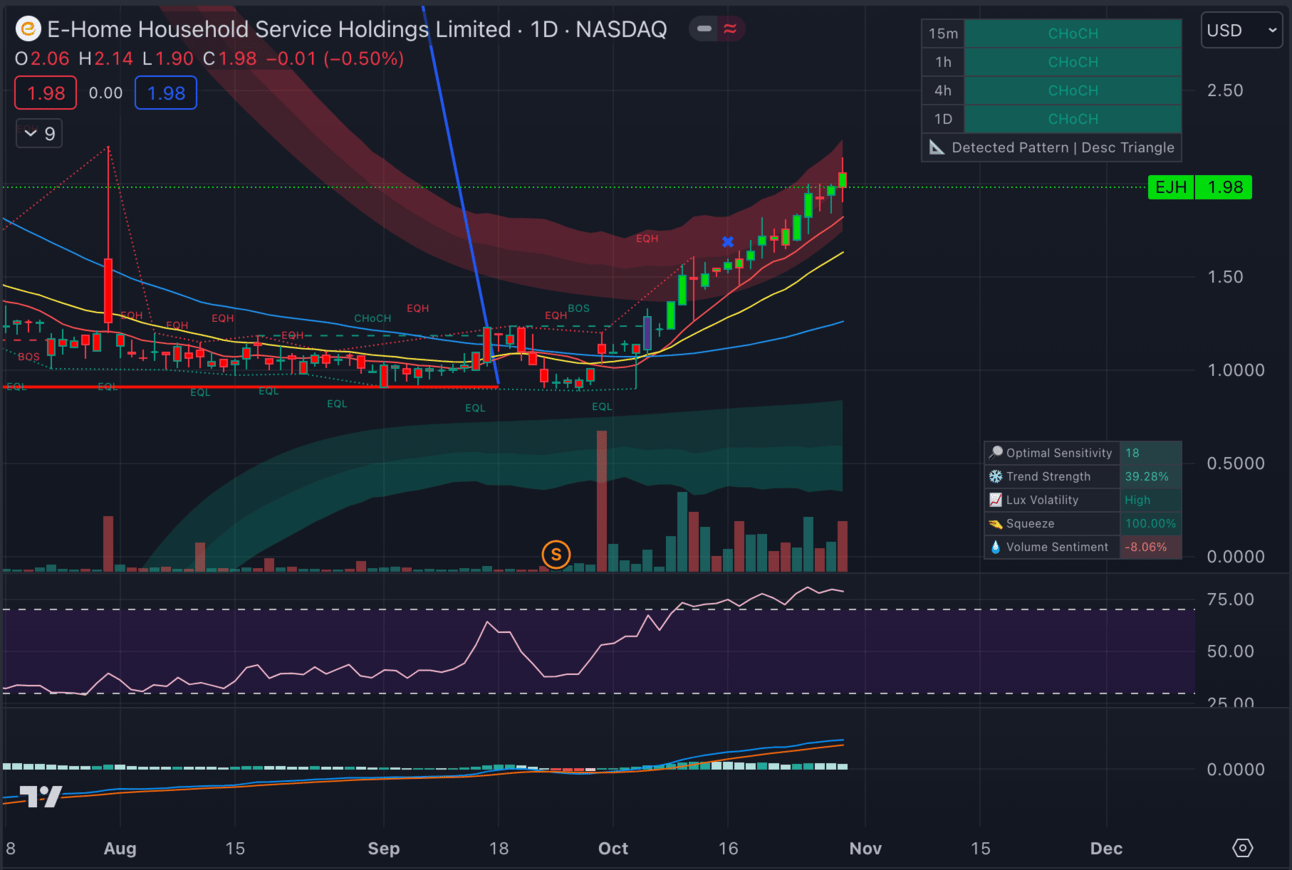Click the 'Detected Pattern | Desc Triangle' text
This screenshot has width=1292, height=870.
pos(1063,147)
